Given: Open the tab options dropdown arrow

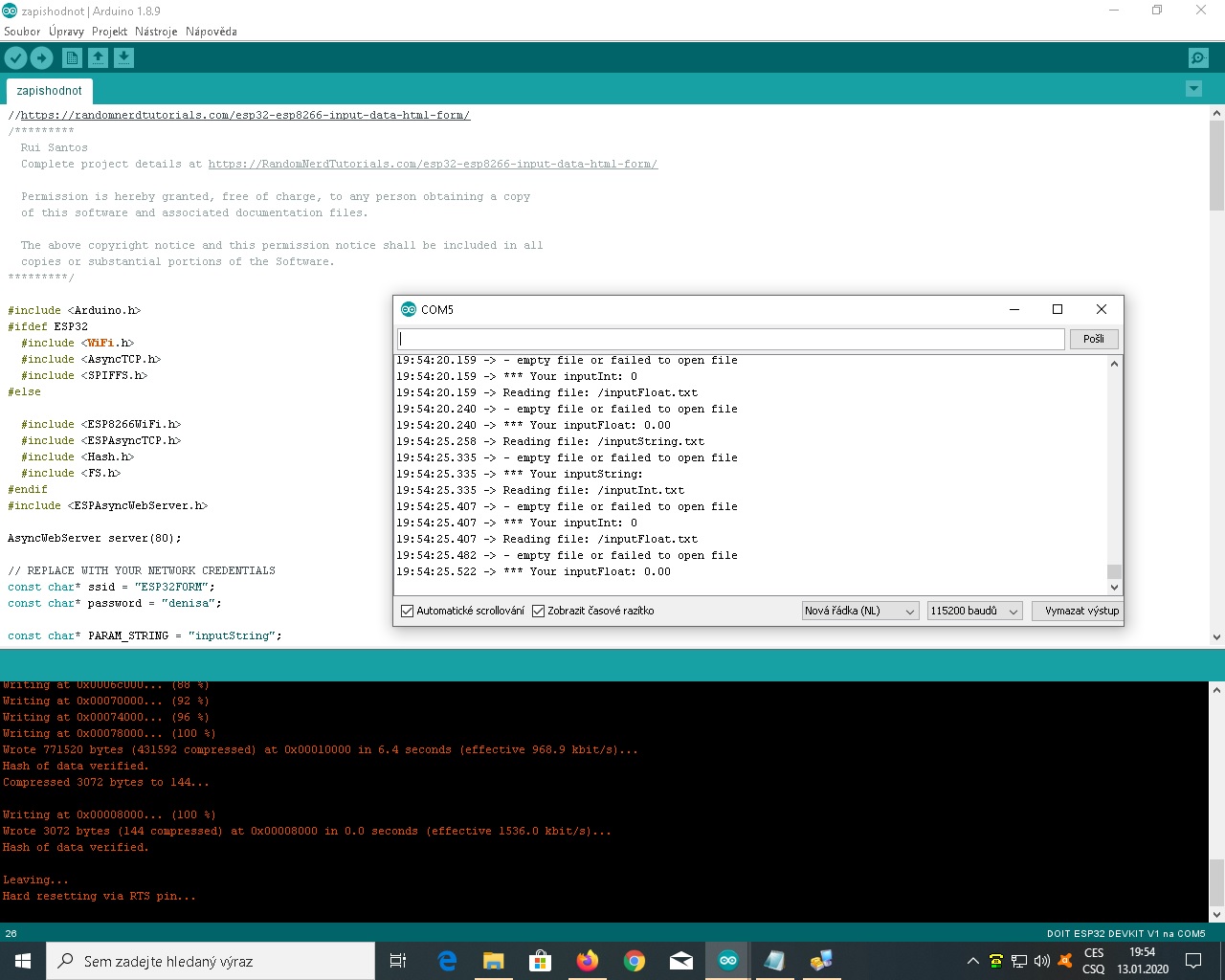Looking at the screenshot, I should point(1193,89).
